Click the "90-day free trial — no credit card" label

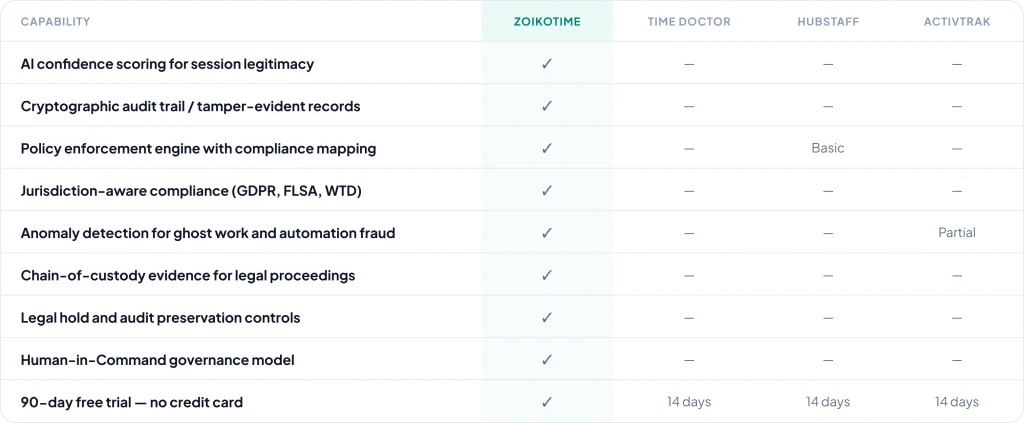(132, 402)
